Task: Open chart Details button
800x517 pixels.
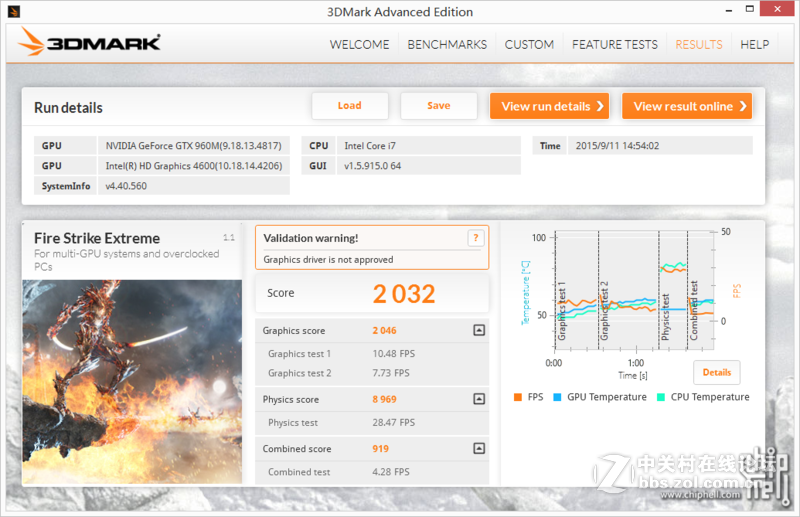Action: point(717,372)
